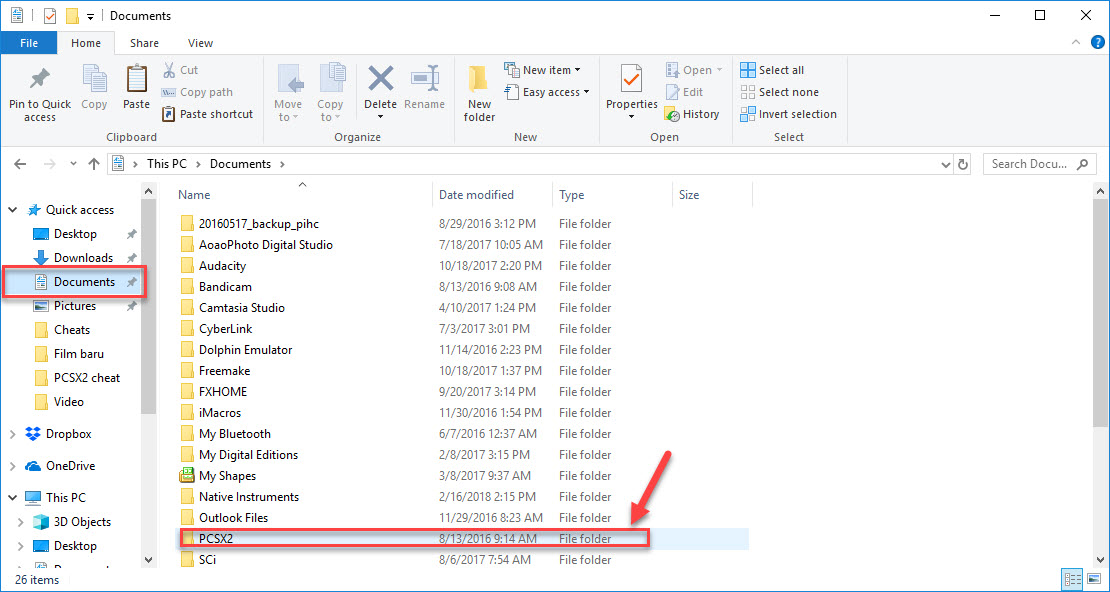Refresh the Documents folder view

click(963, 164)
